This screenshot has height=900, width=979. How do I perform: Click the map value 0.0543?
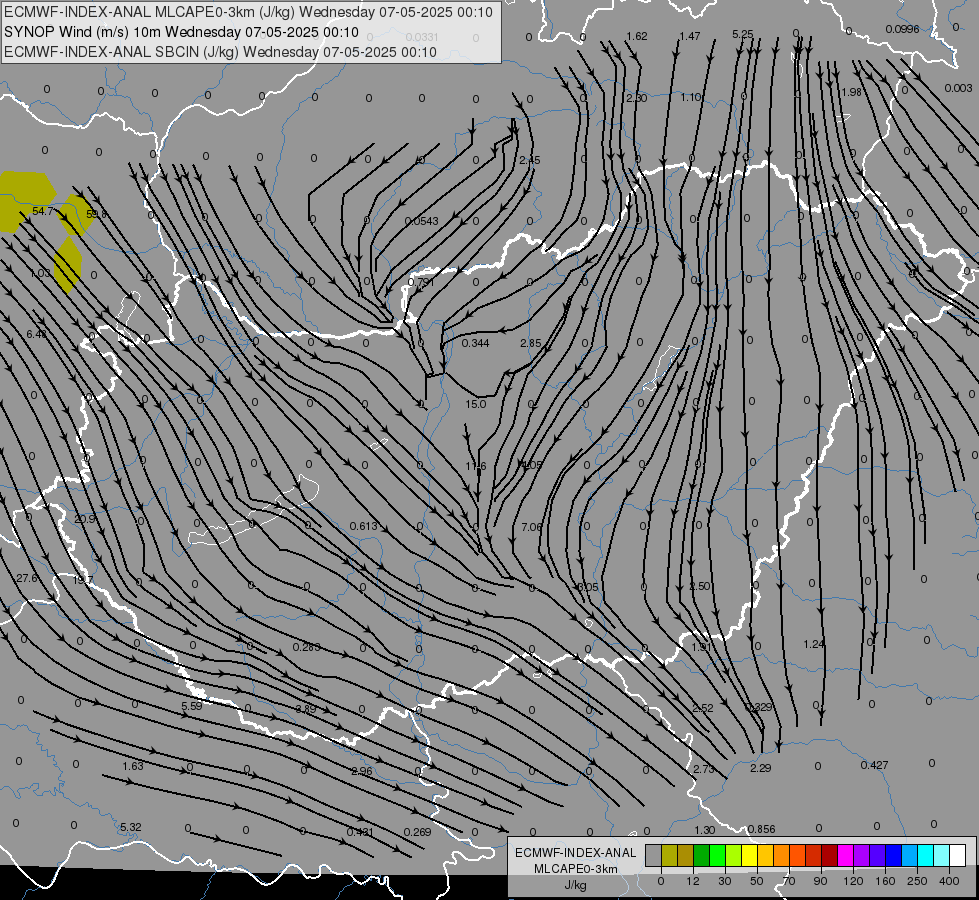(421, 221)
